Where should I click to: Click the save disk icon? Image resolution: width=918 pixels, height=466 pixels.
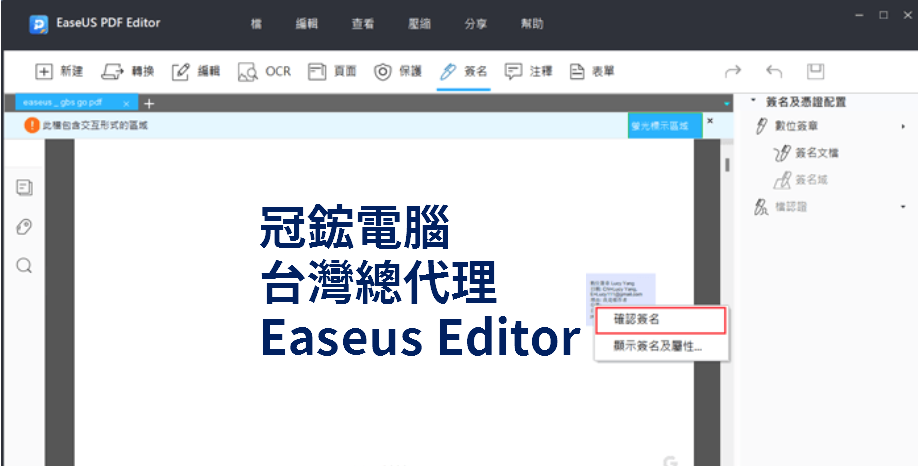tap(816, 71)
